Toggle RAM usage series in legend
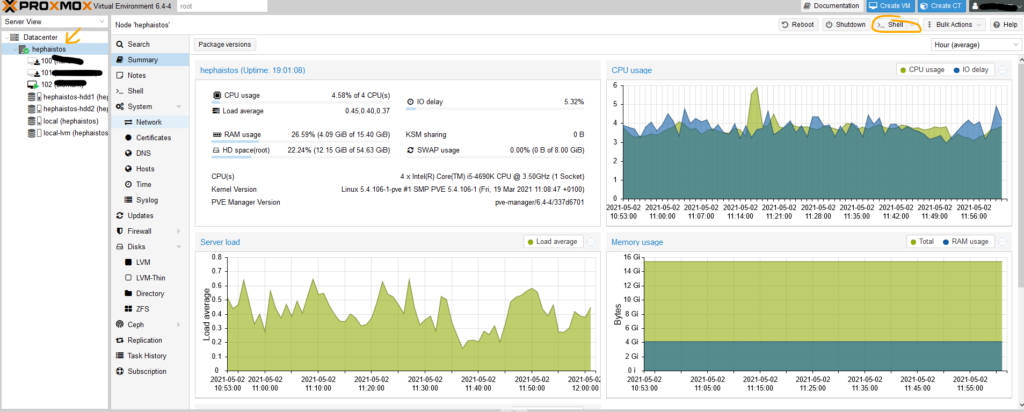The height and width of the screenshot is (412, 1024). 966,242
